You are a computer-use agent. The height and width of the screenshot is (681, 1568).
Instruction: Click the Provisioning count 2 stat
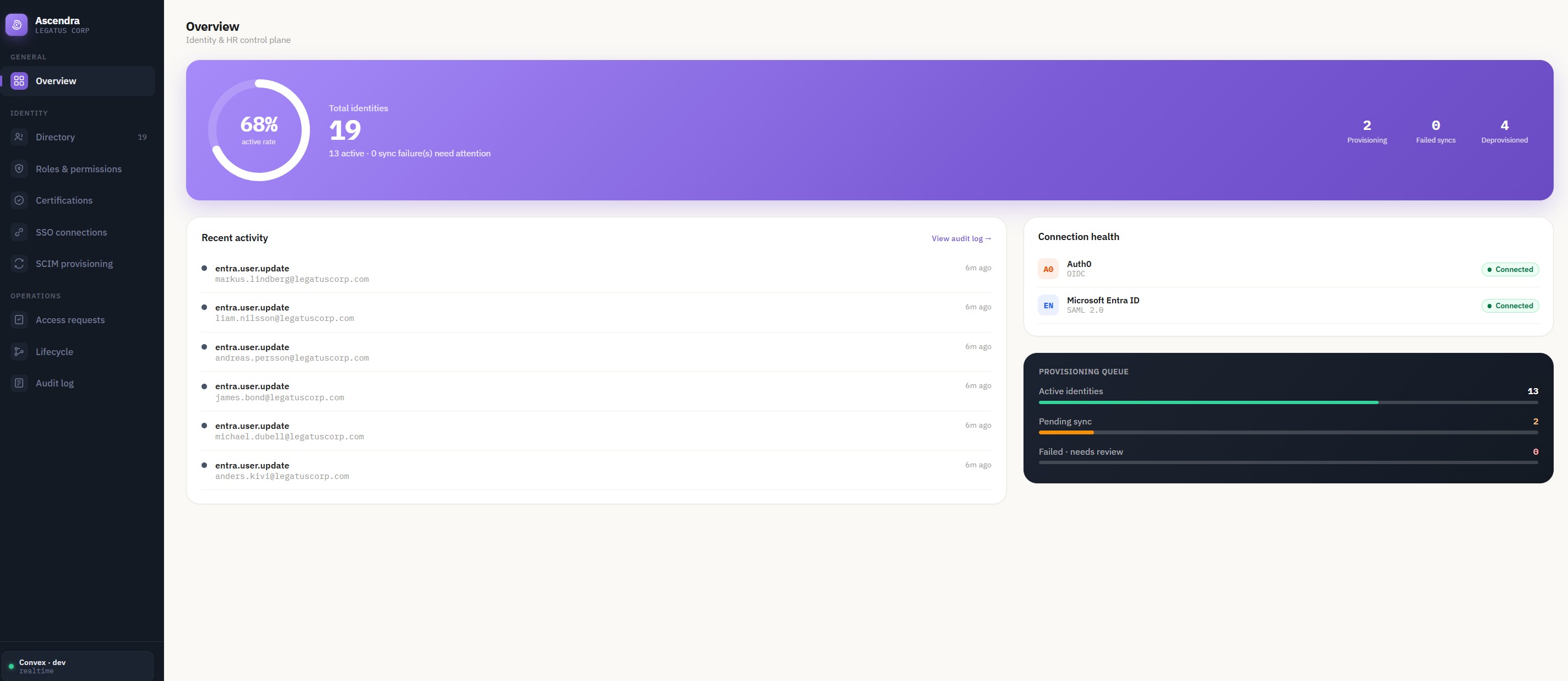1366,132
